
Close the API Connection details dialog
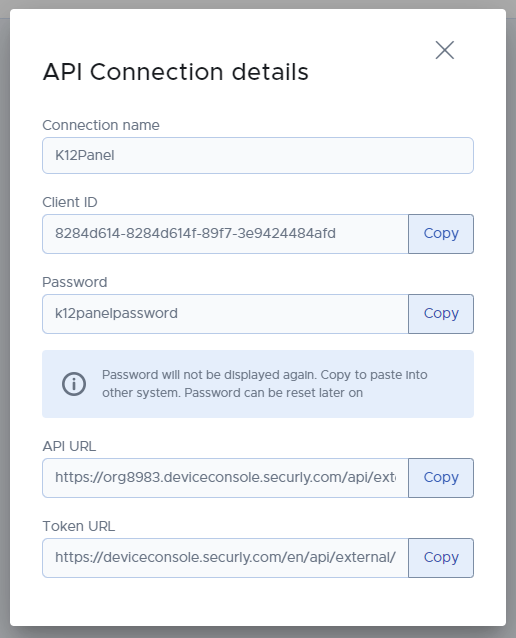444,50
